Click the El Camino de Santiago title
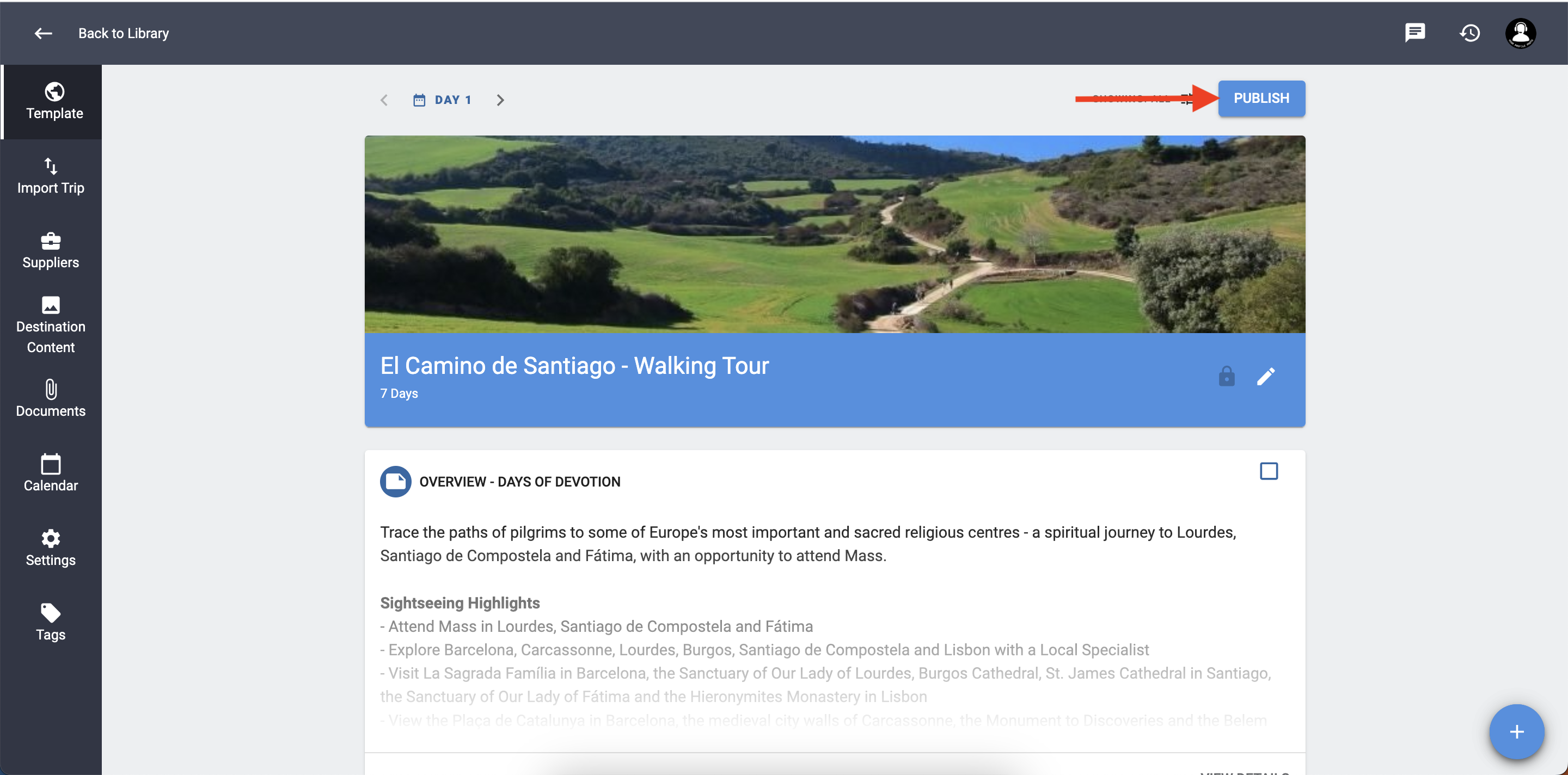The image size is (1568, 775). coord(574,366)
